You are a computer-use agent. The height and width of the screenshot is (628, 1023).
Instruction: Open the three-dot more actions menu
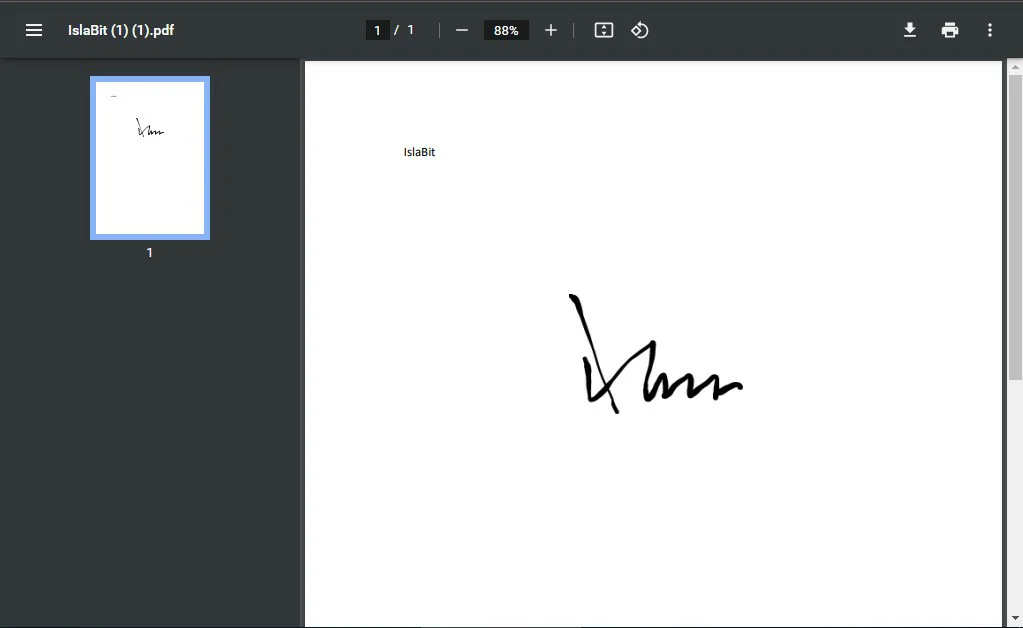coord(990,30)
